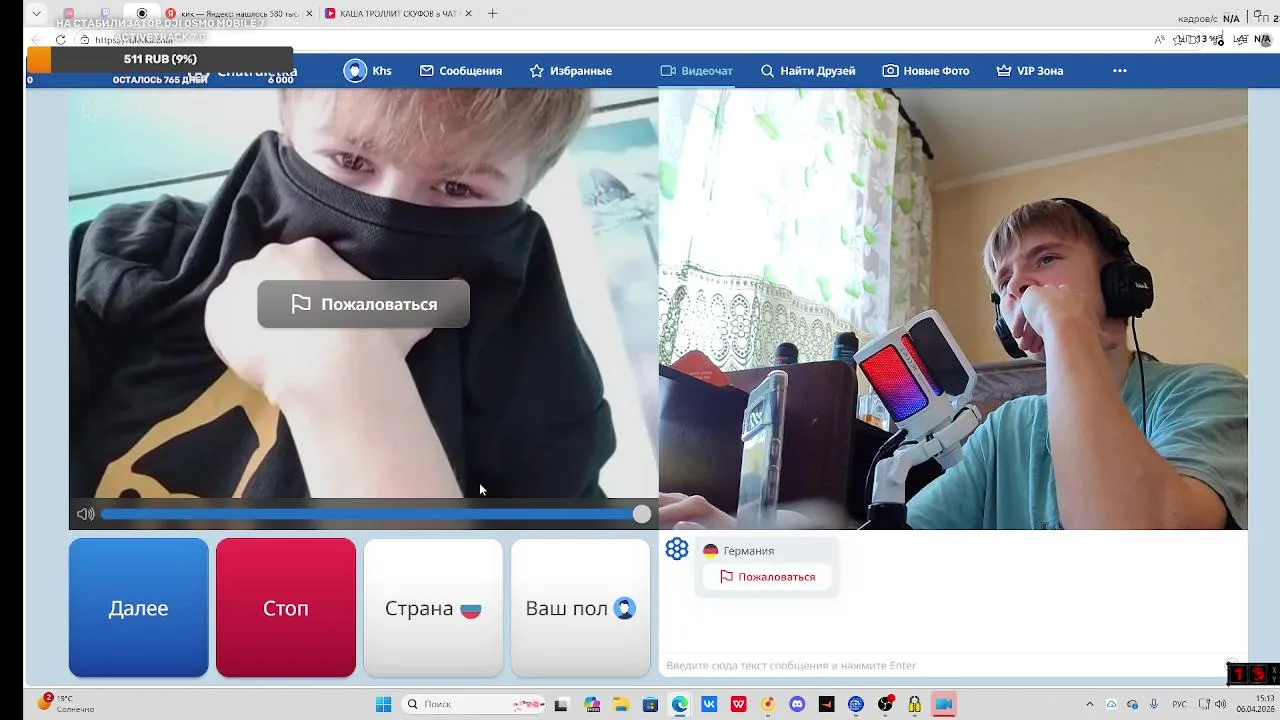Screen dimensions: 1280x720
Task: Click the camera icon beside Новые Фото
Action: pyautogui.click(x=890, y=71)
